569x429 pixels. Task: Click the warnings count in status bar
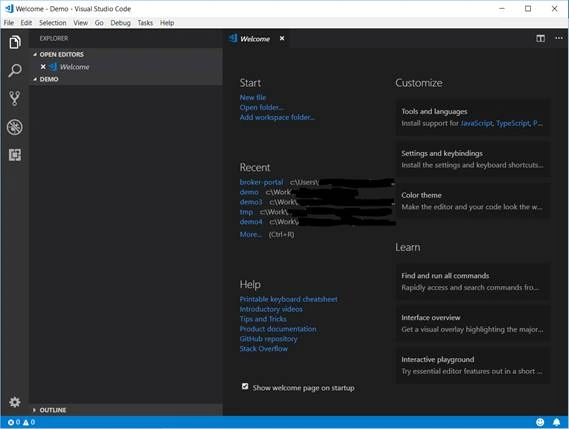[x=29, y=422]
